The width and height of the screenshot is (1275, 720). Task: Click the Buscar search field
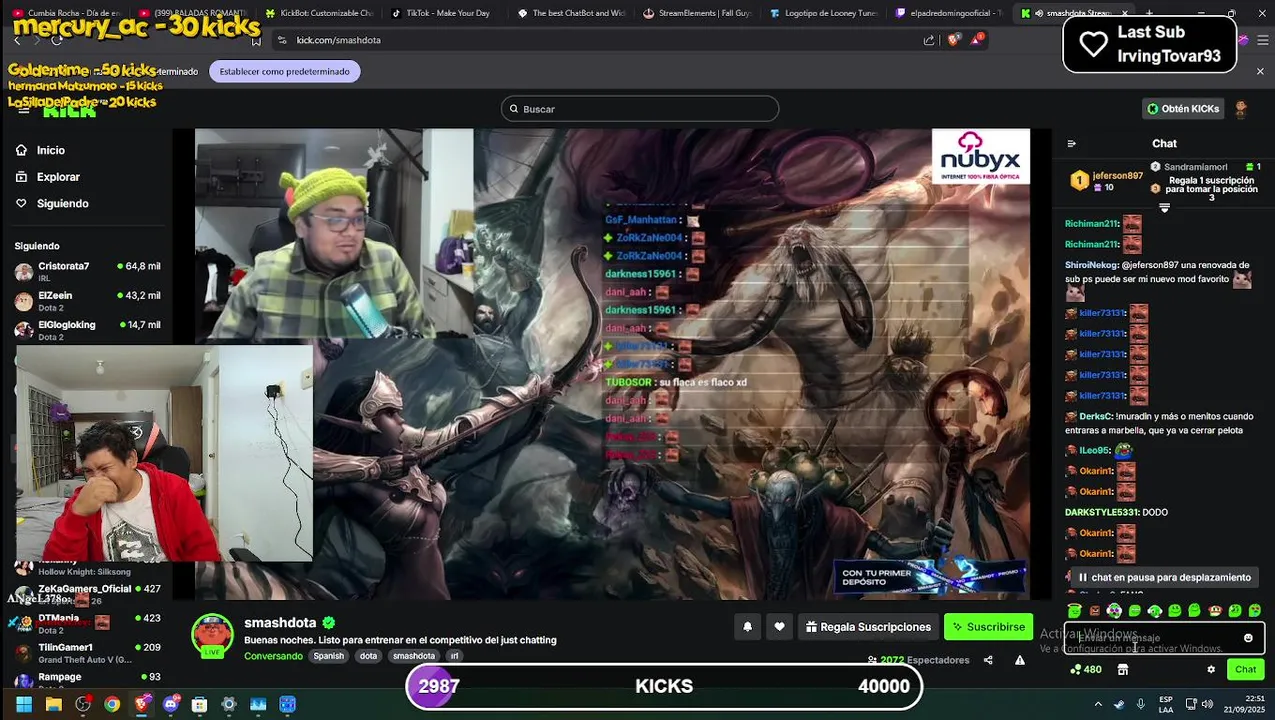pos(639,109)
